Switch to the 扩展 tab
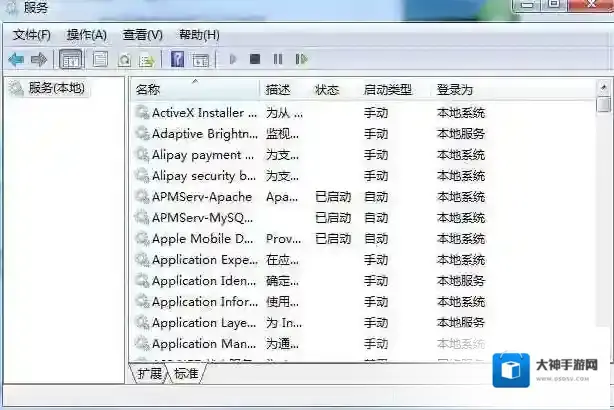614x410 pixels. click(149, 374)
